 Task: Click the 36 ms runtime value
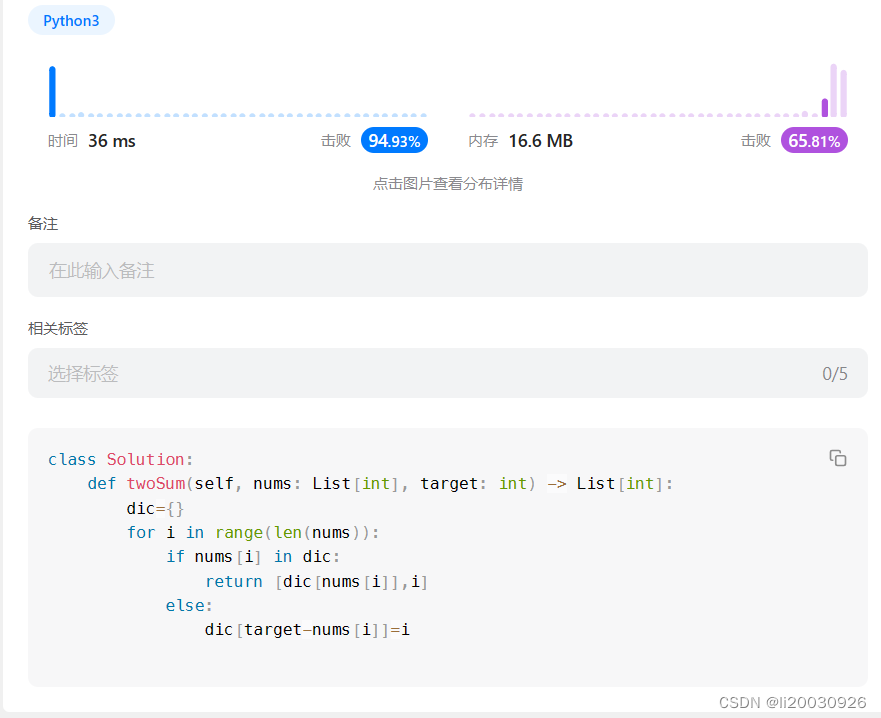[110, 140]
